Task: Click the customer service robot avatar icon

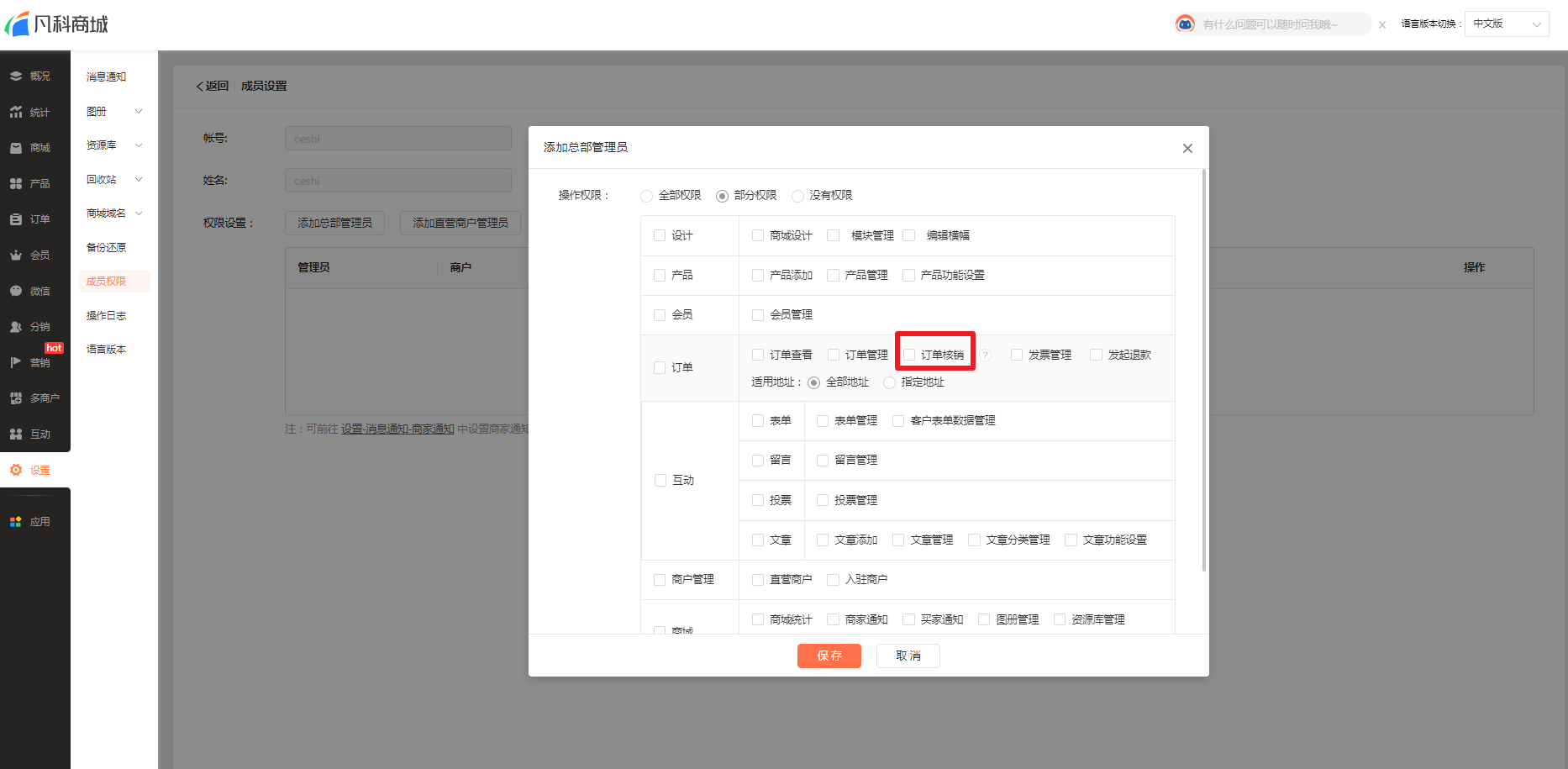Action: [x=1185, y=24]
